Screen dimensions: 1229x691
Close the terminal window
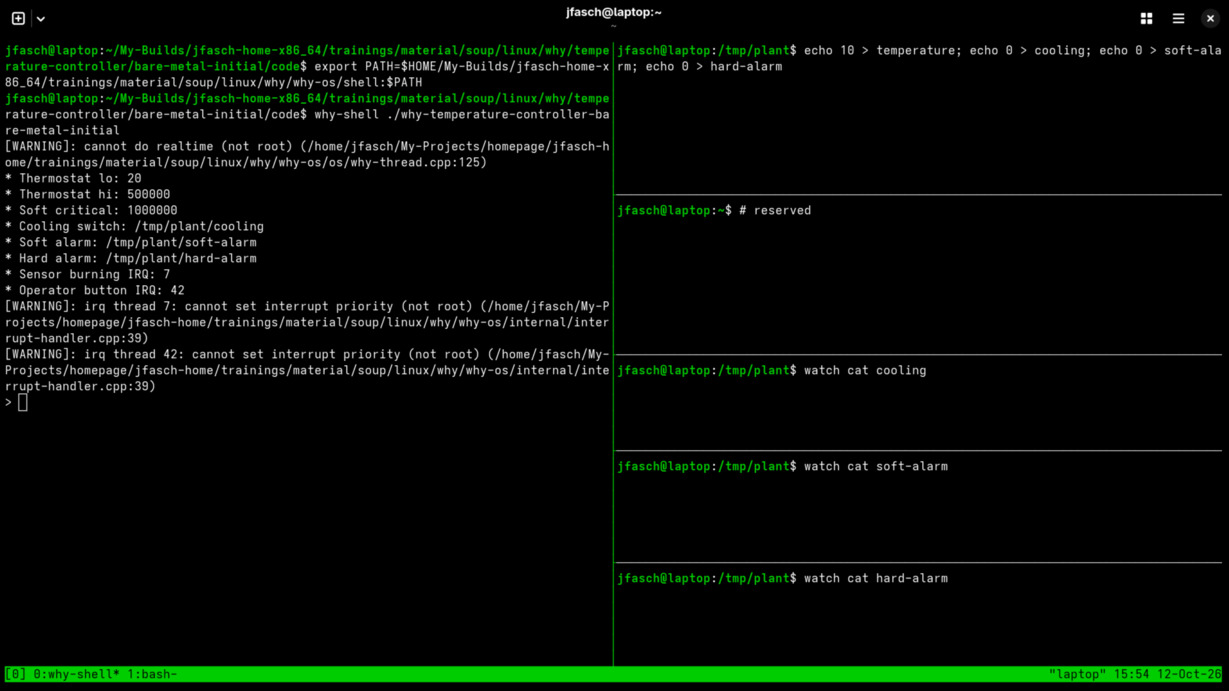[1210, 18]
